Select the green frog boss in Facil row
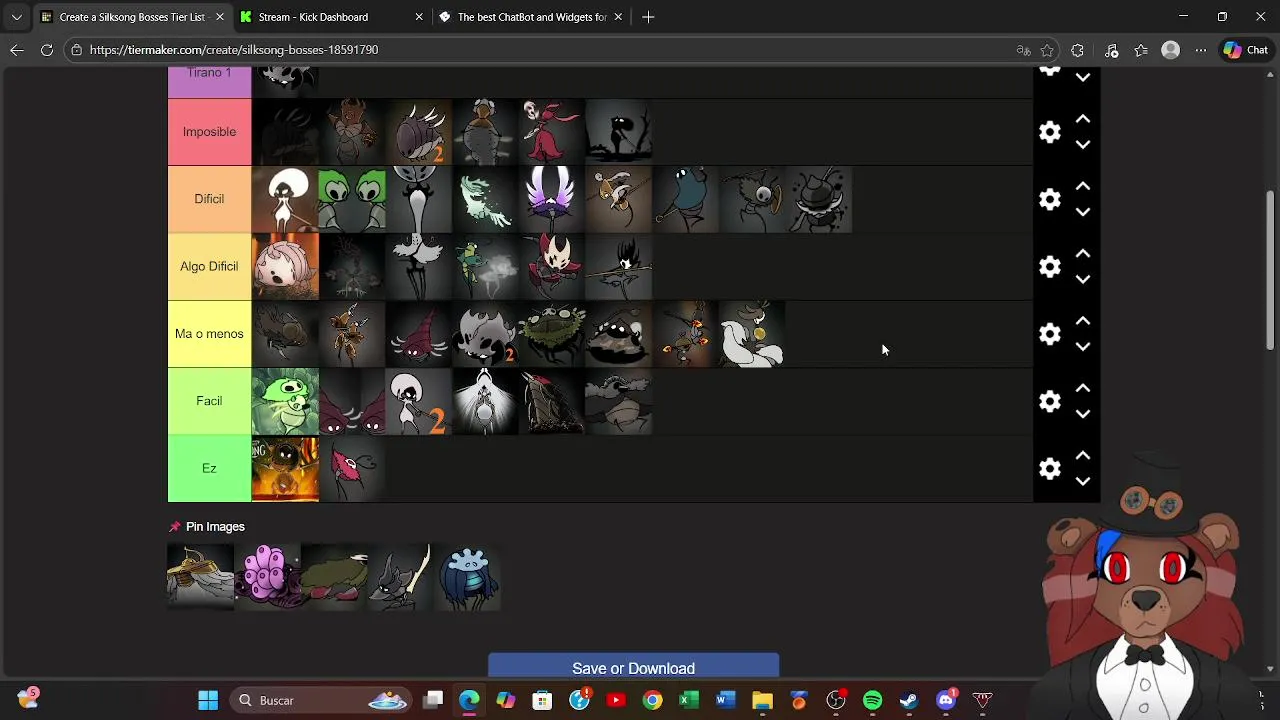1280x720 pixels. (x=285, y=401)
